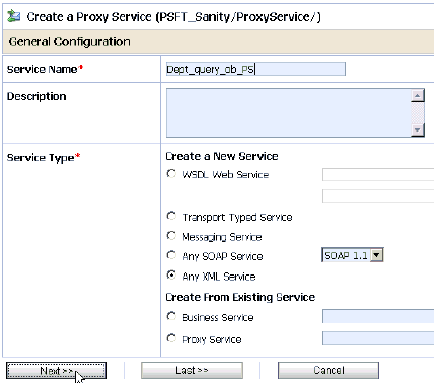Focus the Service Name text field

click(x=256, y=69)
